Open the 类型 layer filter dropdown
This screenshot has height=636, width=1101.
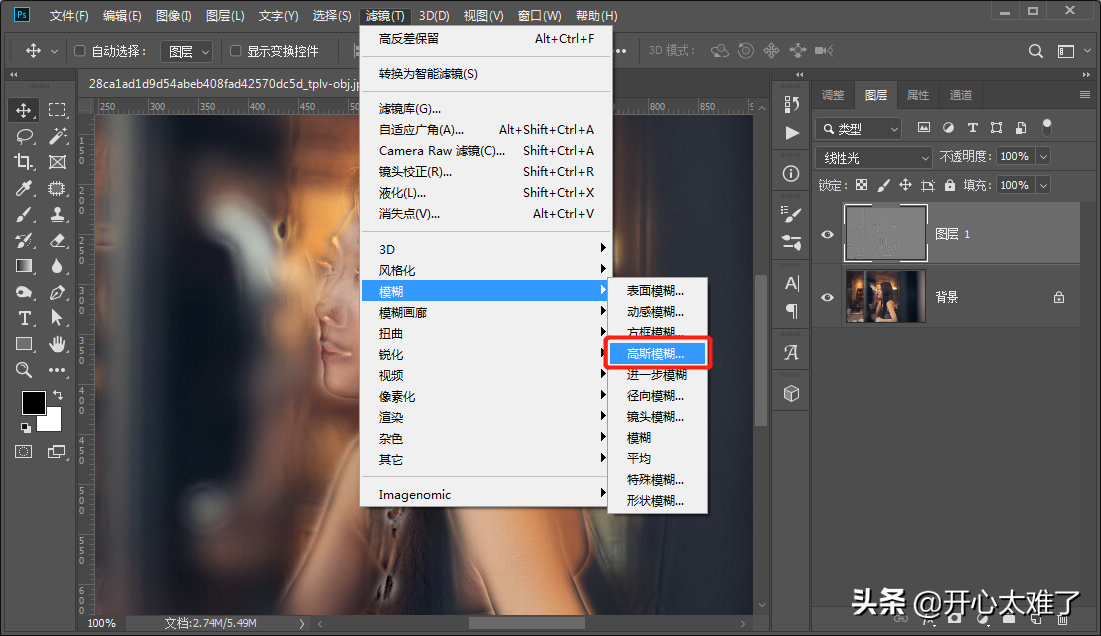click(x=858, y=128)
